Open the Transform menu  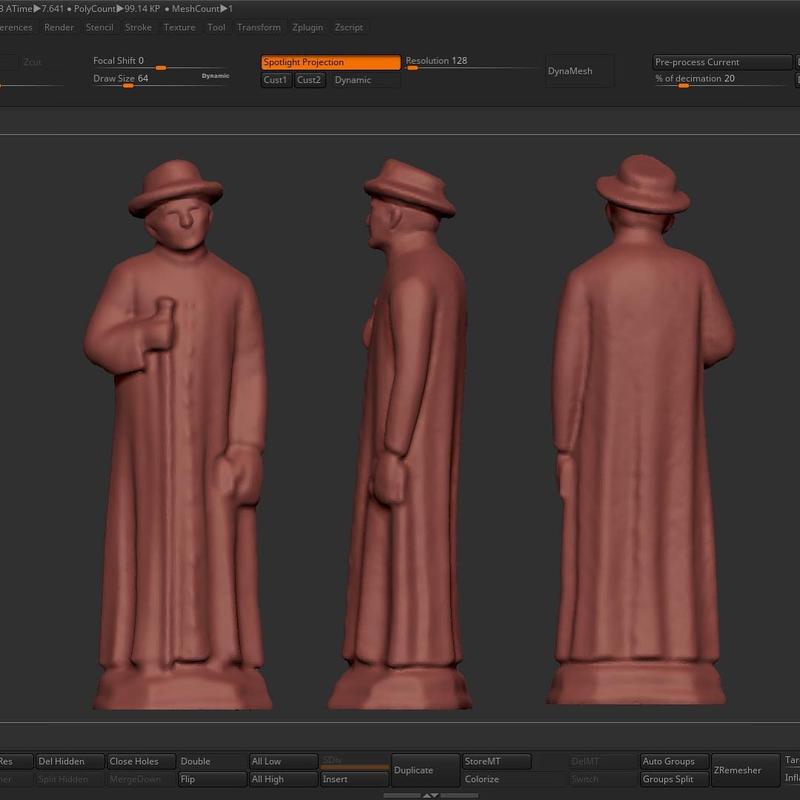pos(258,27)
